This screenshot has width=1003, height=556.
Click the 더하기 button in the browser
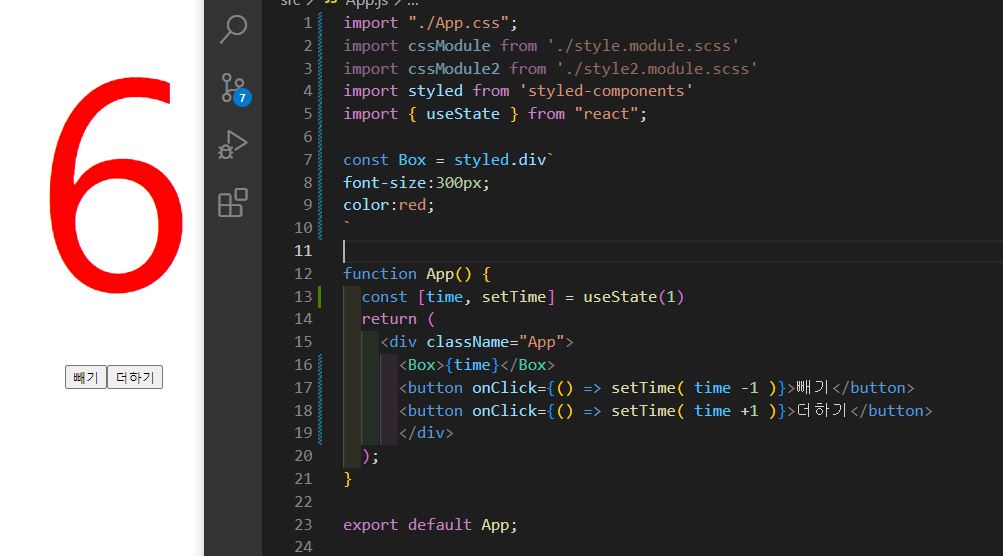135,377
